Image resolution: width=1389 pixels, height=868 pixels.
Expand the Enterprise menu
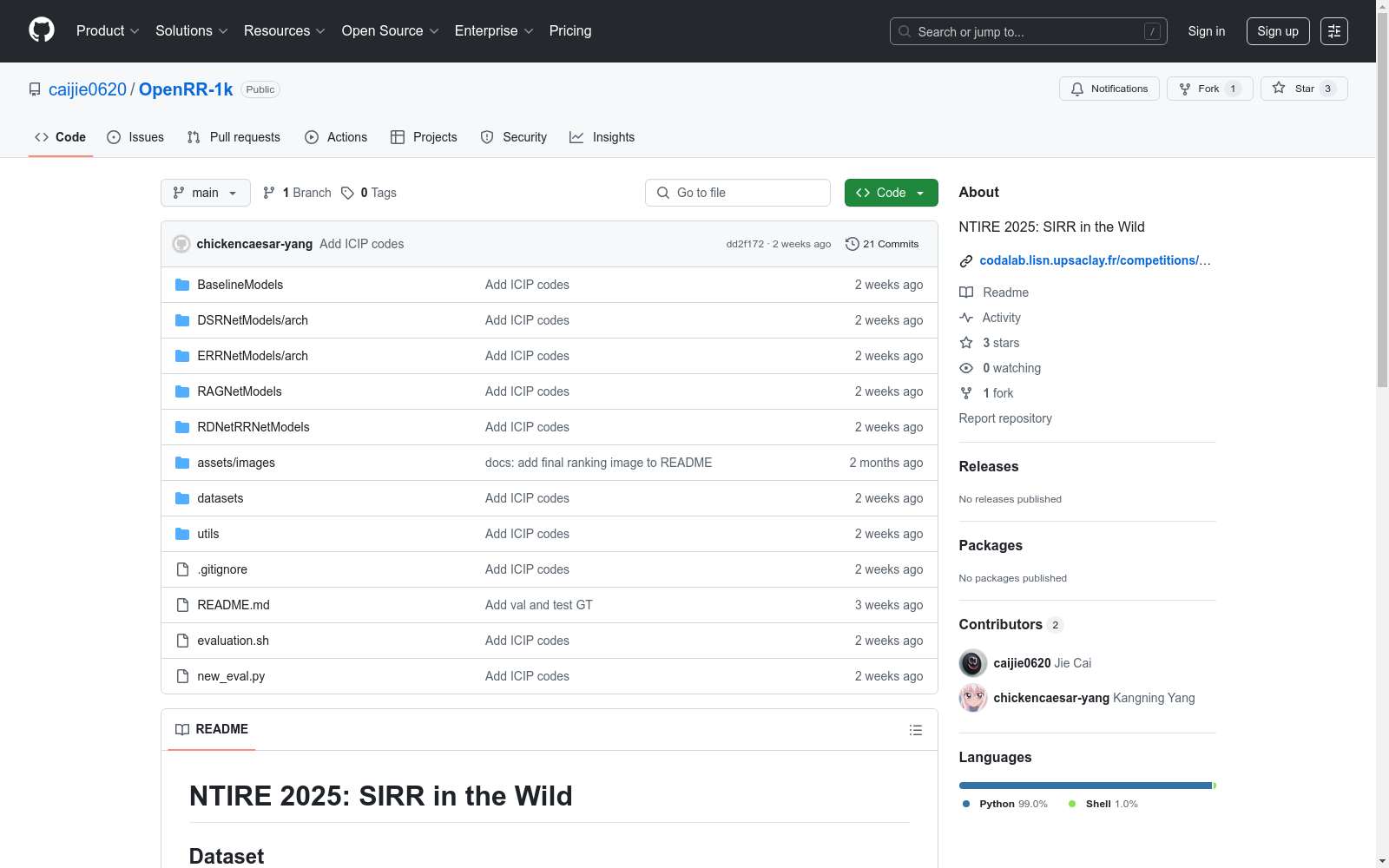pyautogui.click(x=494, y=31)
